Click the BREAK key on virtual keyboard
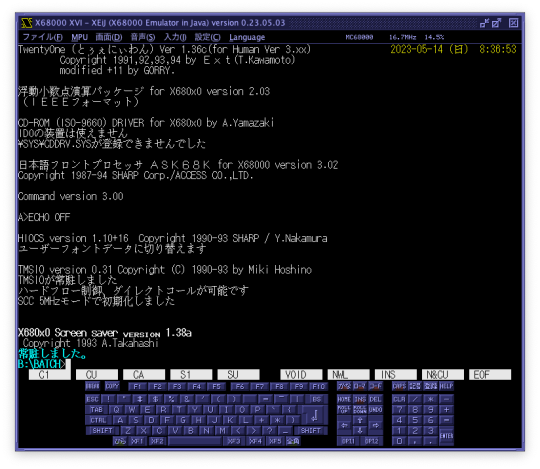The width and height of the screenshot is (540, 469). pyautogui.click(x=92, y=386)
